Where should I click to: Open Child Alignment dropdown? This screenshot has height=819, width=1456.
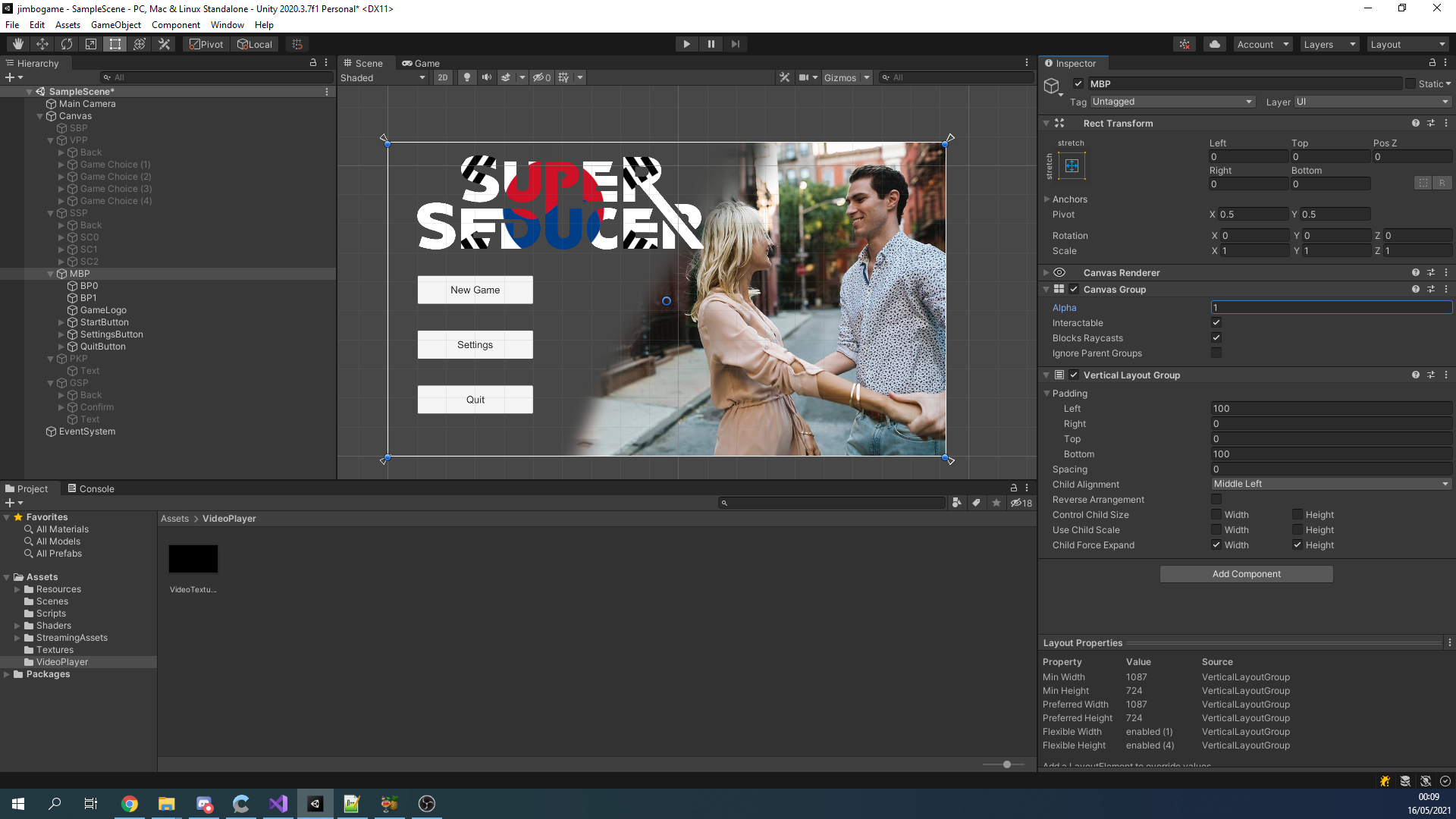pos(1331,484)
